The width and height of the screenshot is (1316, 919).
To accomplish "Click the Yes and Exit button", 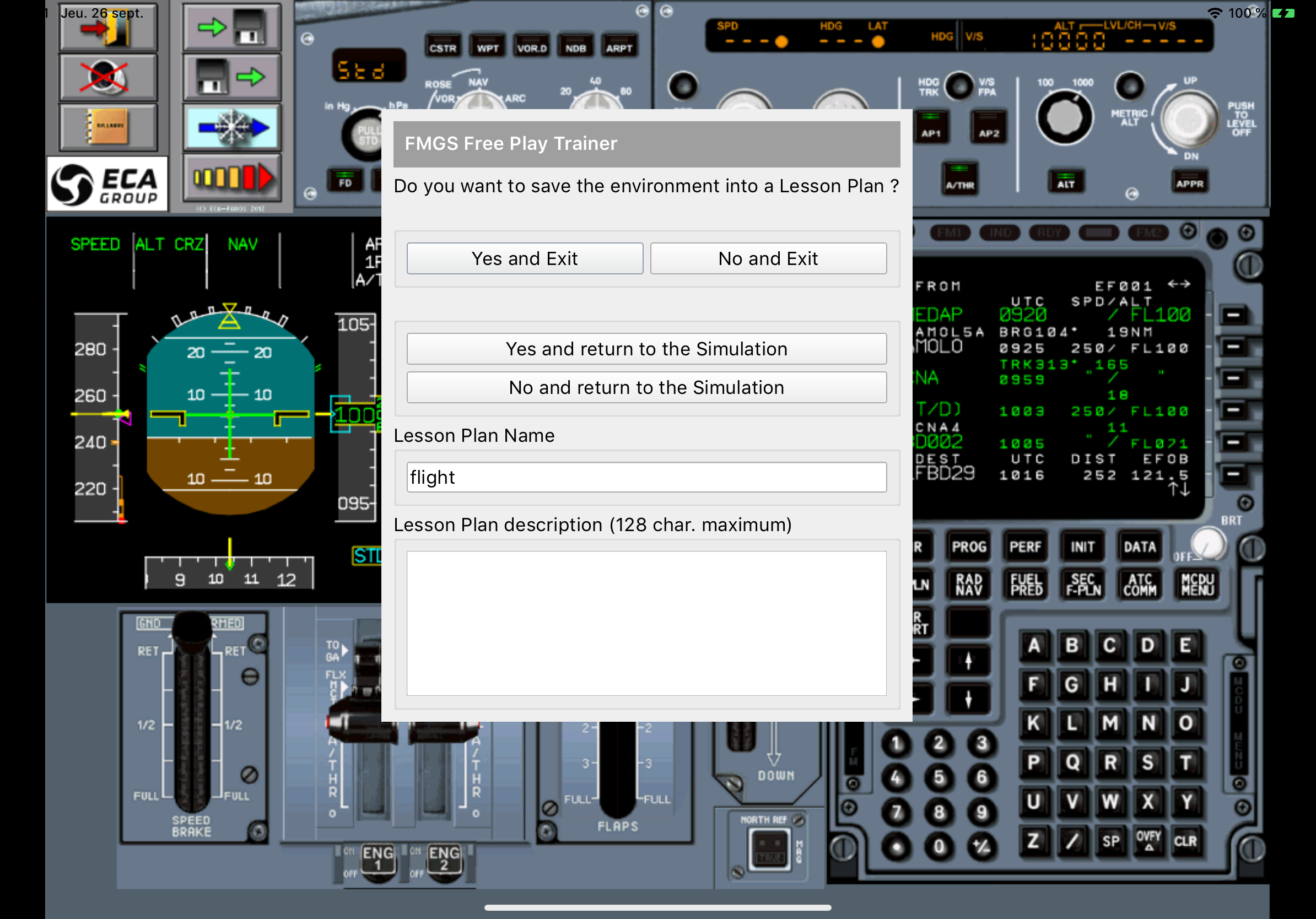I will [x=525, y=258].
